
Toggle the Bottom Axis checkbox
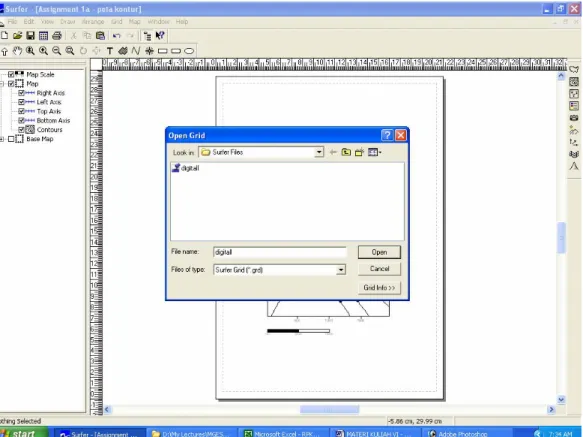(21, 121)
